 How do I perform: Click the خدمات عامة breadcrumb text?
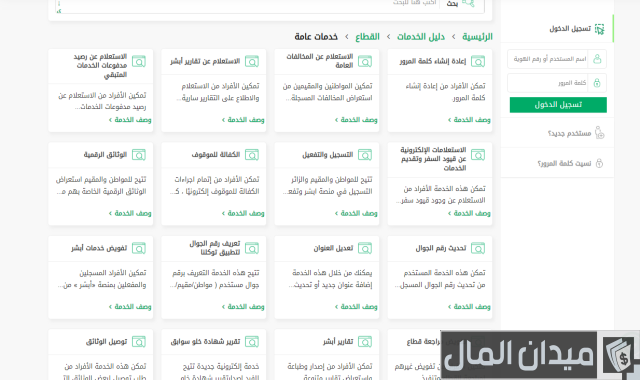316,37
